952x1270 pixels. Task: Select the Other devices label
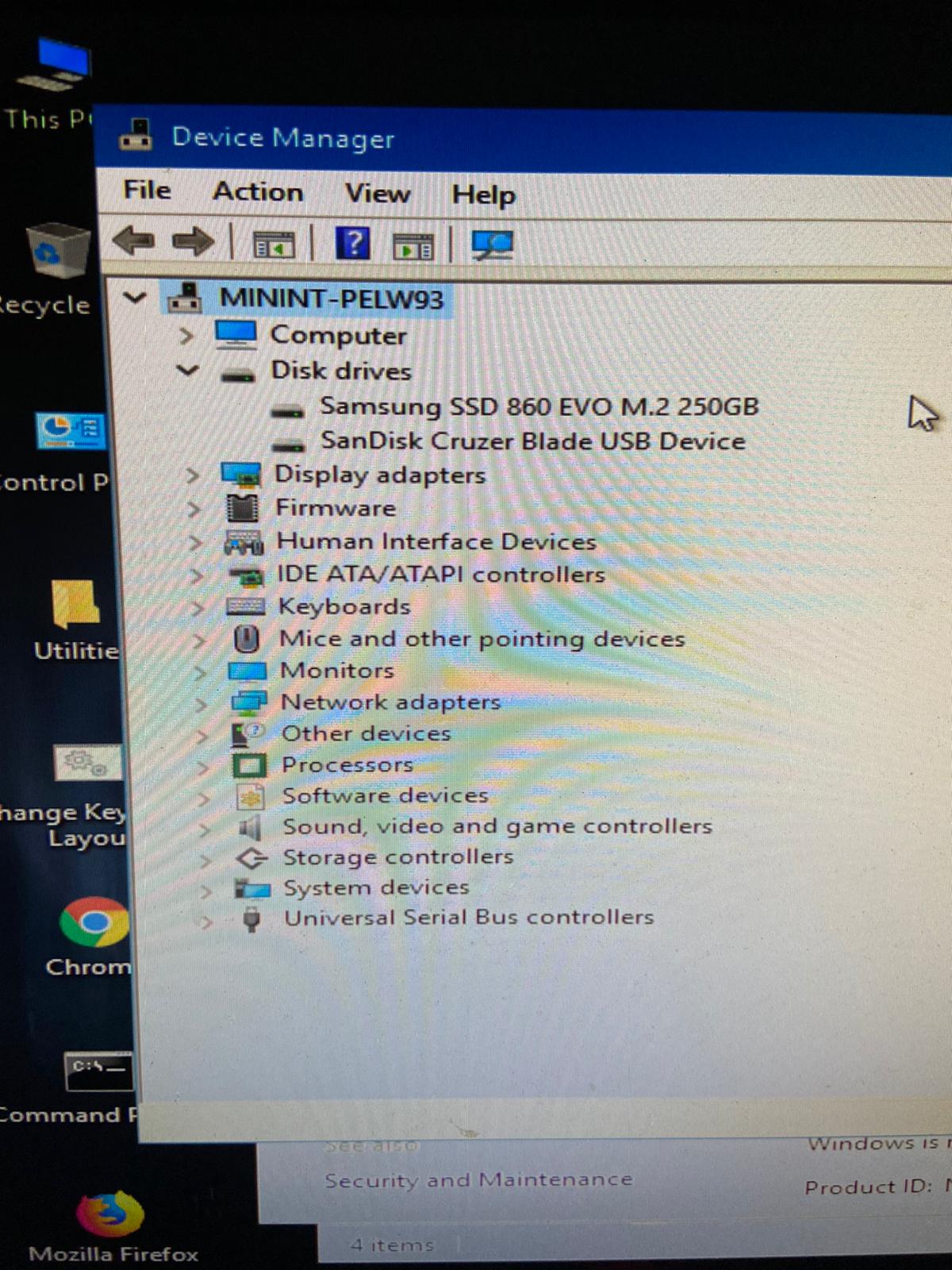(367, 733)
